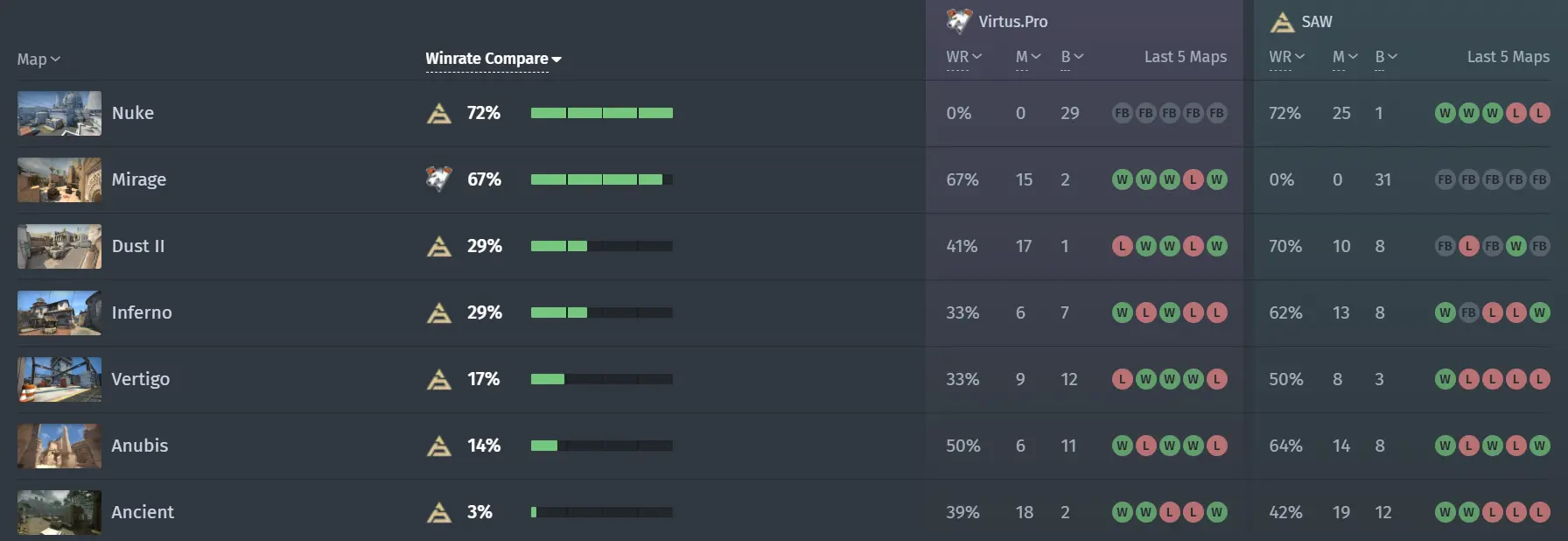The width and height of the screenshot is (1568, 541).
Task: Click the Virtus.Pro logo beside Mirage 67%
Action: 438,179
